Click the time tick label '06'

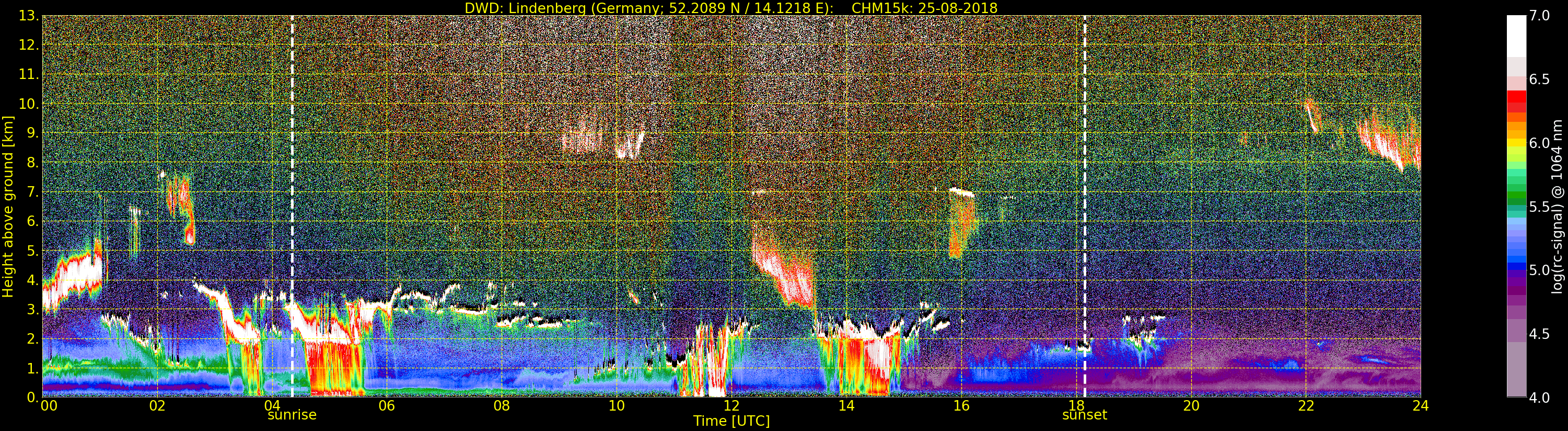pyautogui.click(x=387, y=406)
